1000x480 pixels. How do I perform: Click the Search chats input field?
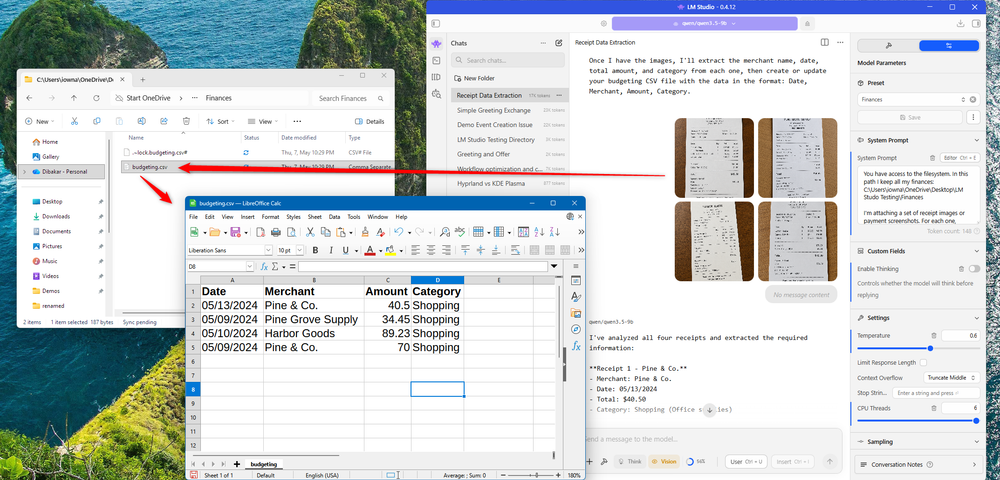point(508,61)
